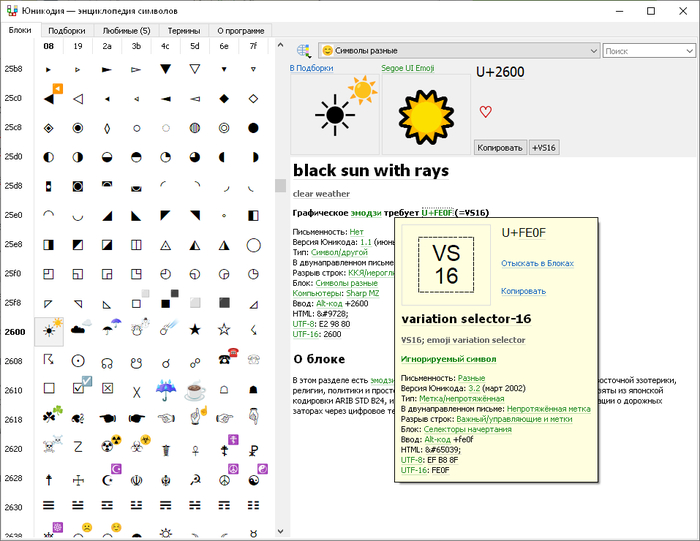Expand the Поиск search dropdown arrow

coord(689,50)
